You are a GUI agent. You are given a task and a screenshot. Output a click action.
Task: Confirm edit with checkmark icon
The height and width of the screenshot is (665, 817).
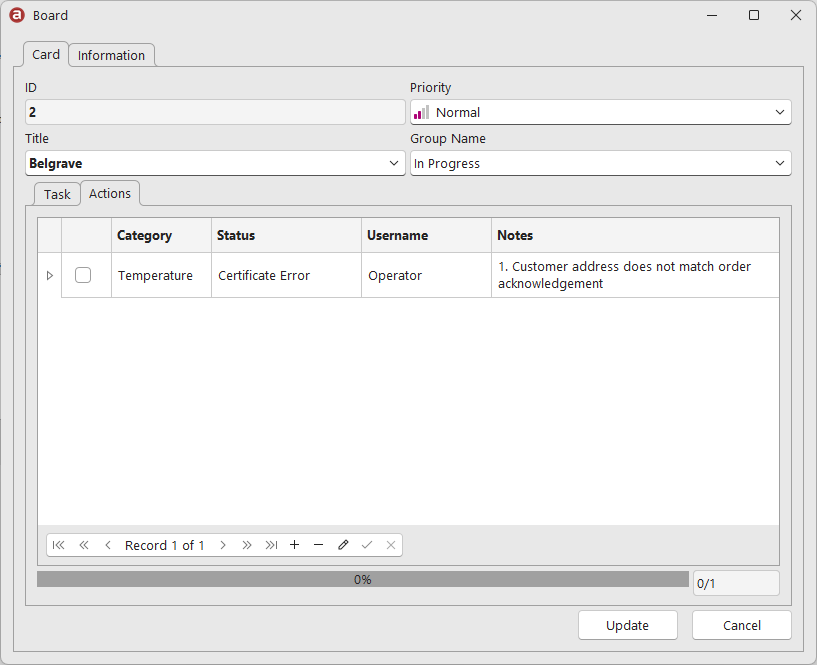coord(367,545)
